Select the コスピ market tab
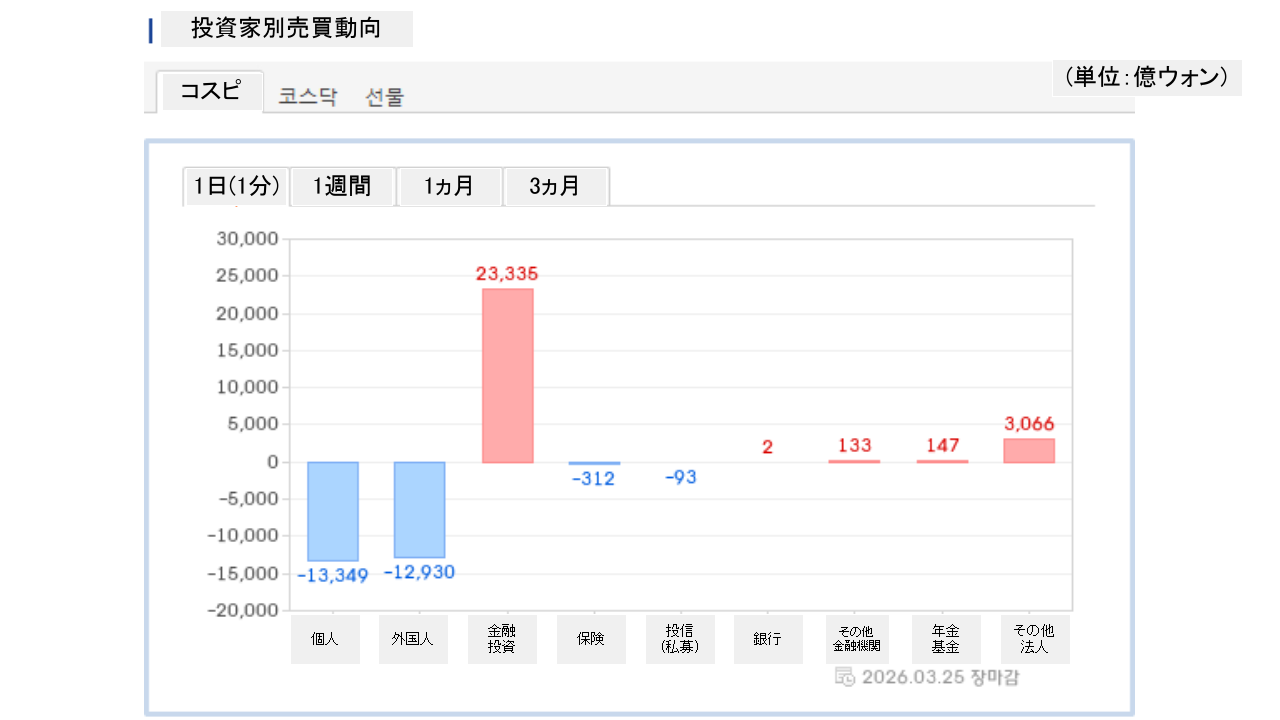This screenshot has height=720, width=1280. point(210,92)
